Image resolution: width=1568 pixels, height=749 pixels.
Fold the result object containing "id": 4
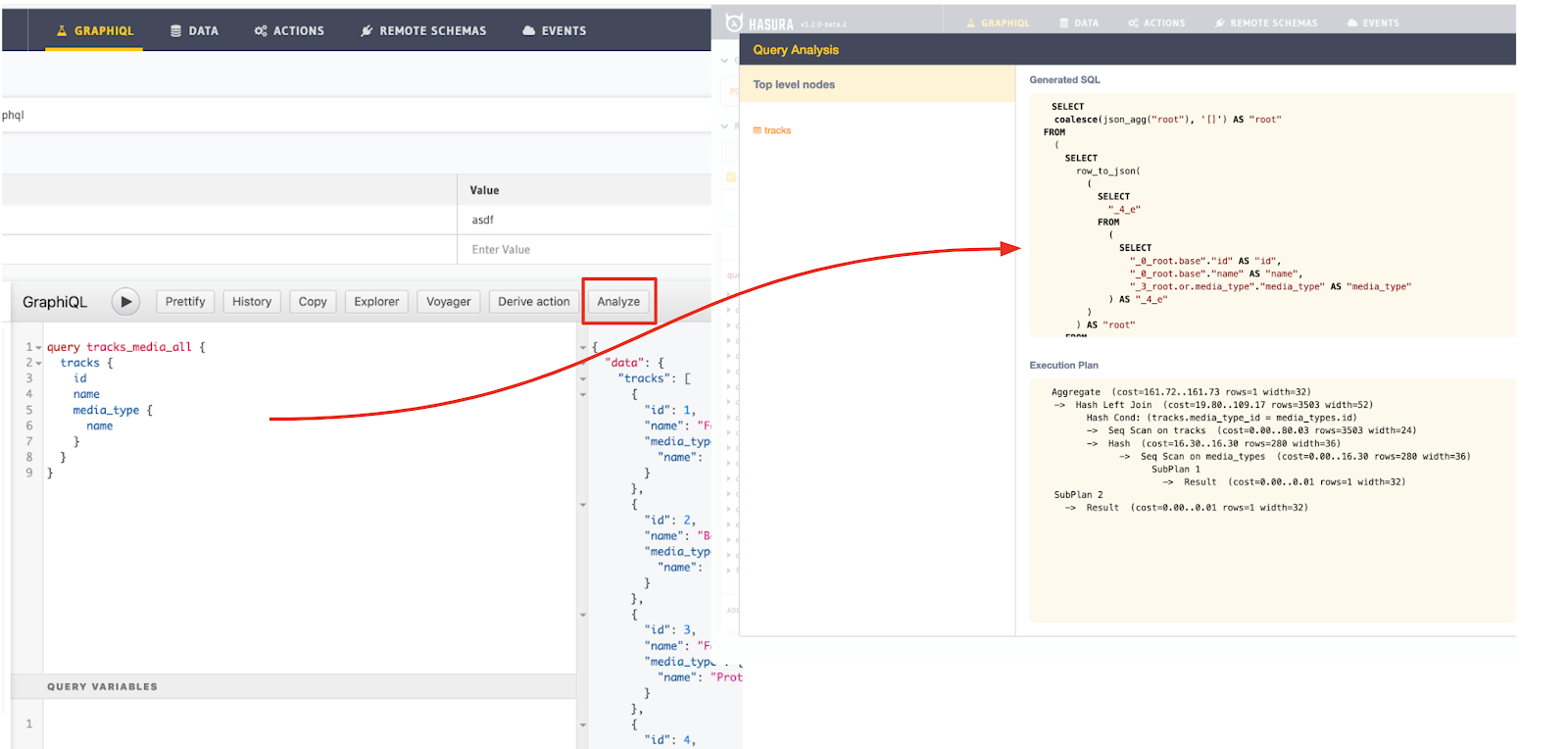[x=583, y=724]
